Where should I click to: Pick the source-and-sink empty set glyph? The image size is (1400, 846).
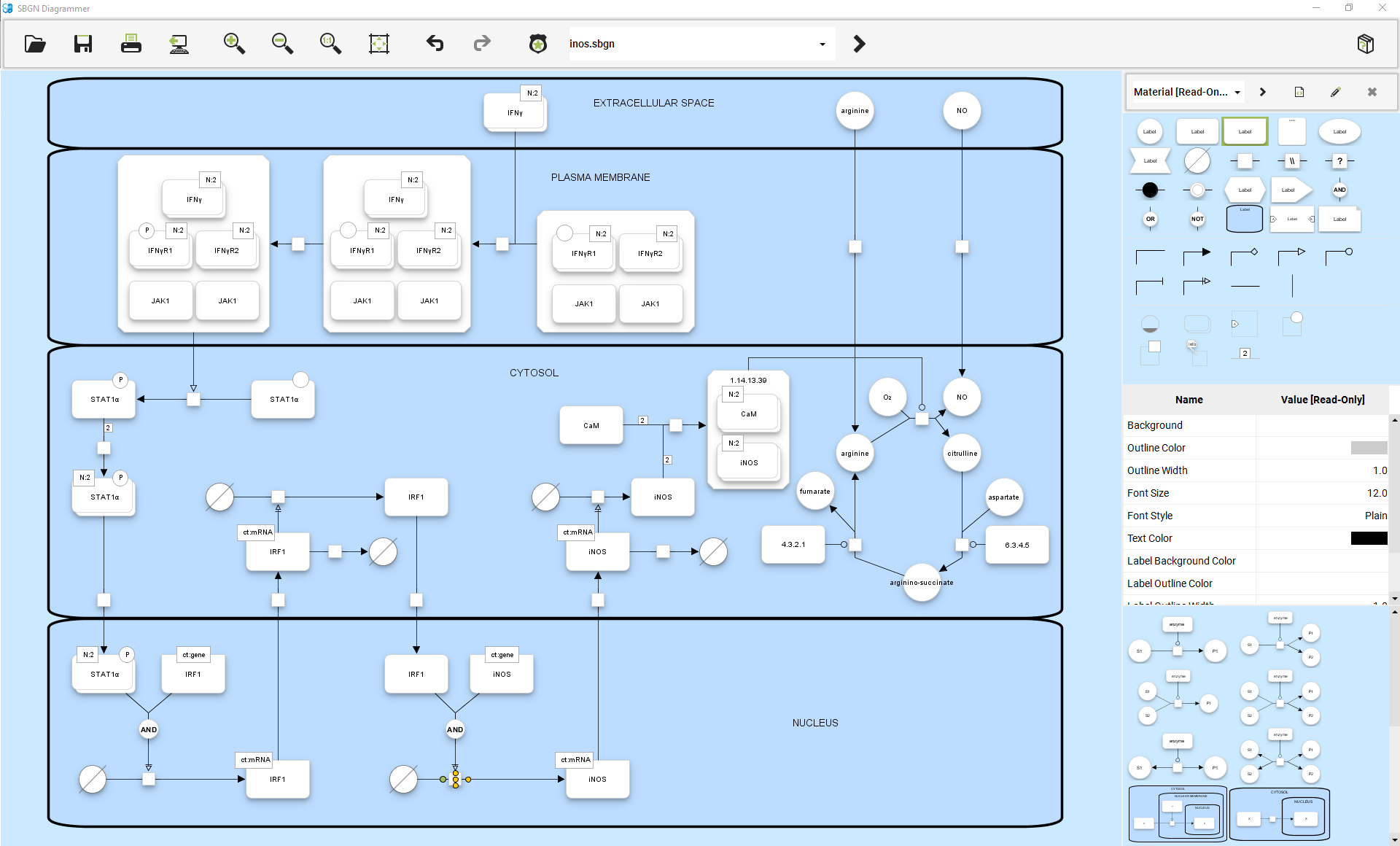1197,161
